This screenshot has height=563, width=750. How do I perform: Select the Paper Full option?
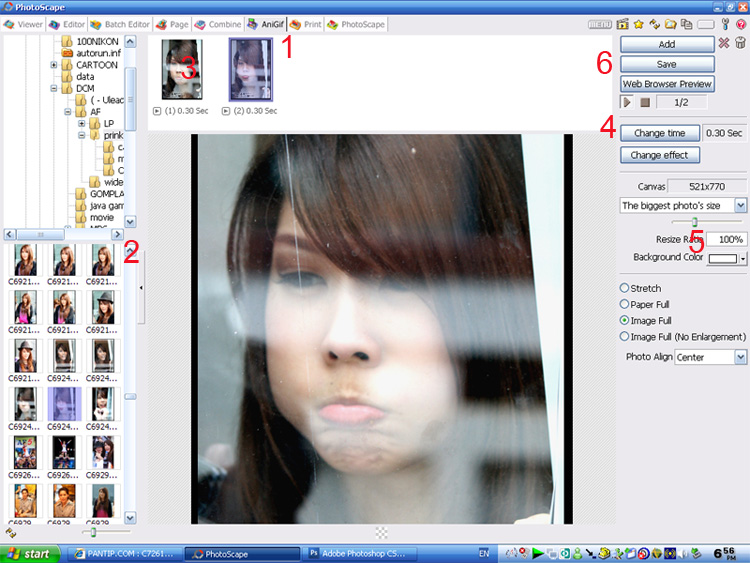[644, 304]
